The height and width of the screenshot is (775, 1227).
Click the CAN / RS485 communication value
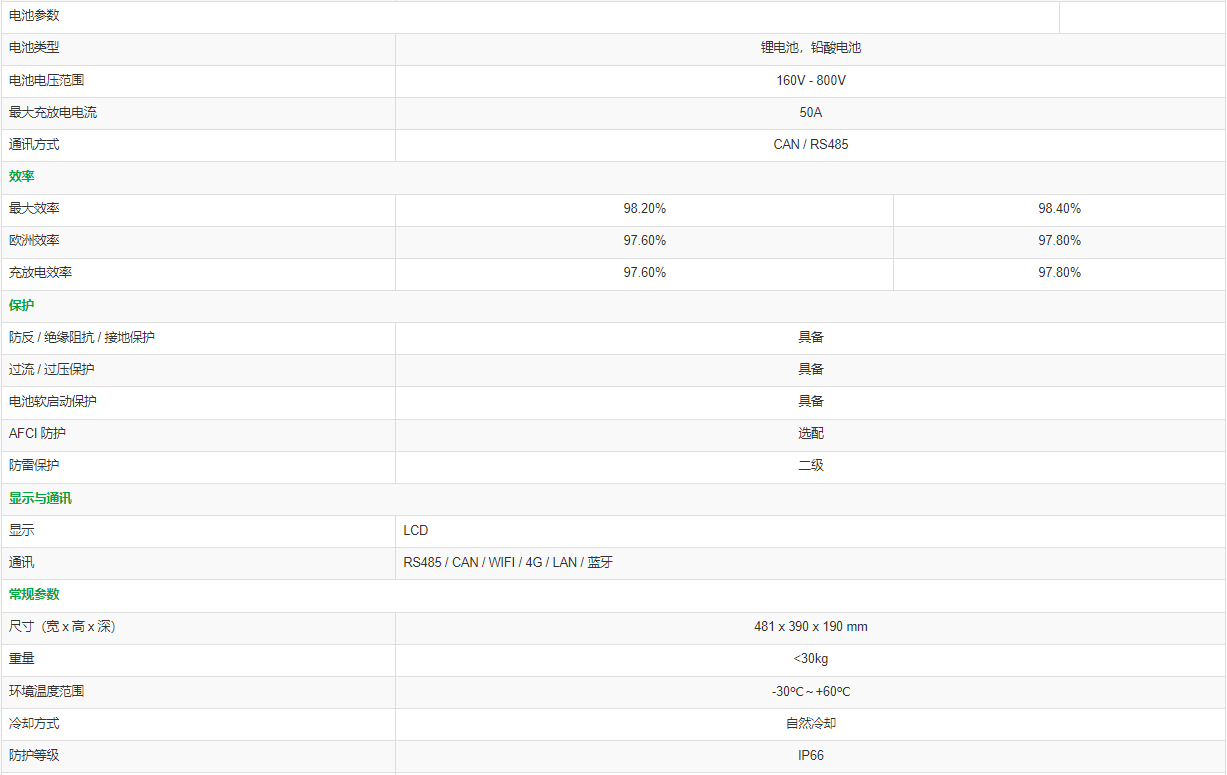pyautogui.click(x=810, y=144)
